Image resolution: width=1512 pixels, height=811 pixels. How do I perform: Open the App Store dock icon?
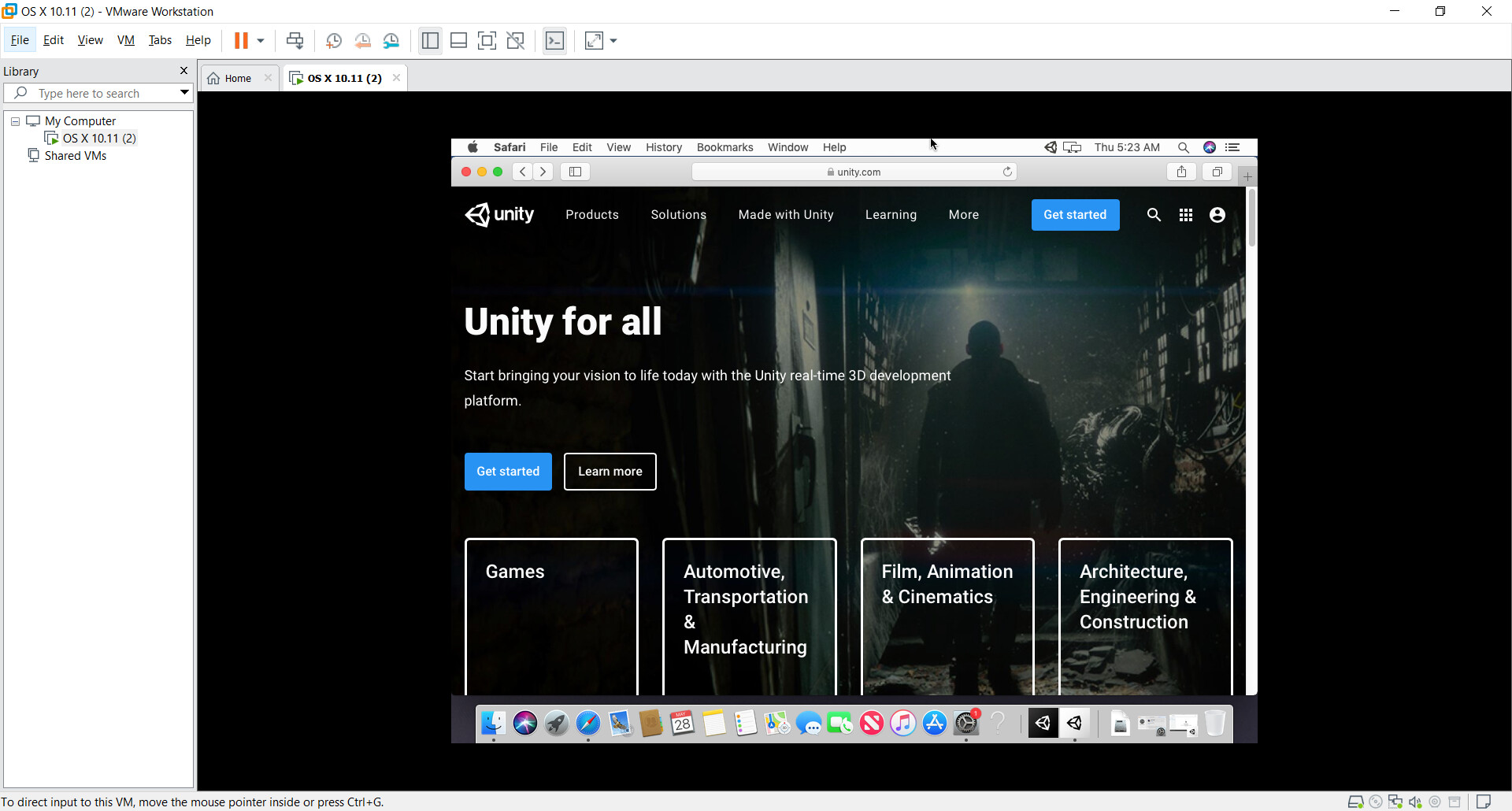tap(935, 723)
